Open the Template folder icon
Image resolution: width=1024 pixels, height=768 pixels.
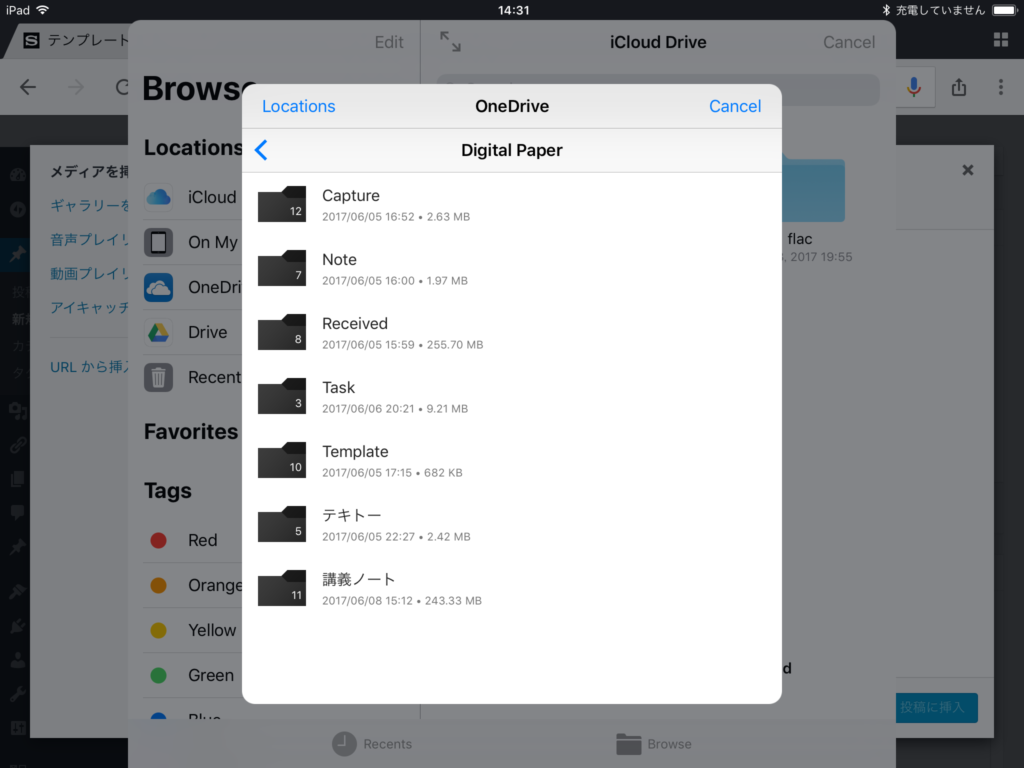click(281, 460)
